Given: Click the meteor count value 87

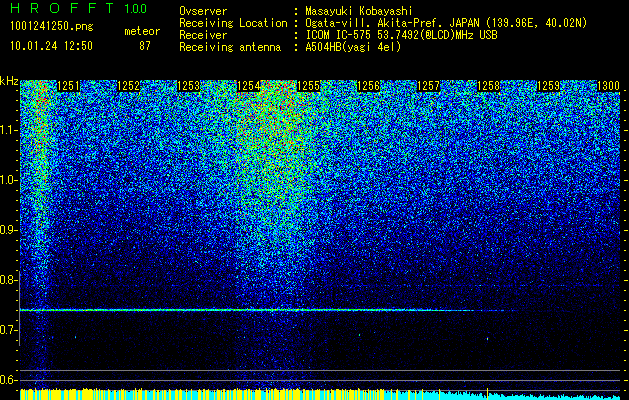Looking at the screenshot, I should tap(145, 46).
